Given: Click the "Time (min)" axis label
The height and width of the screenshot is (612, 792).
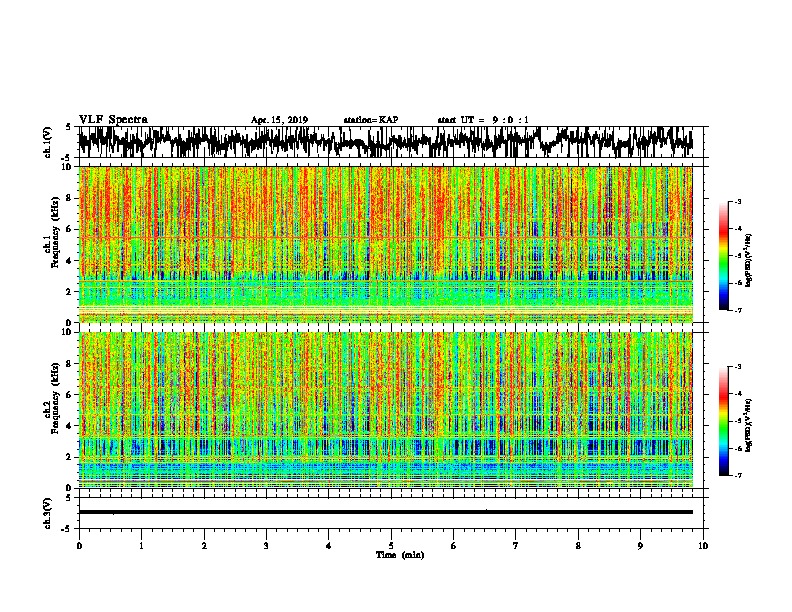Looking at the screenshot, I should point(400,555).
